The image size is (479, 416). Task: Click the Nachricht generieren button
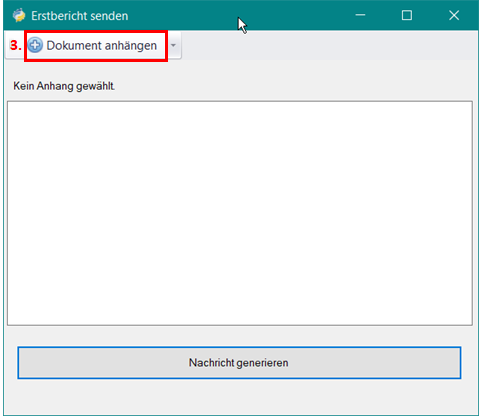239,363
